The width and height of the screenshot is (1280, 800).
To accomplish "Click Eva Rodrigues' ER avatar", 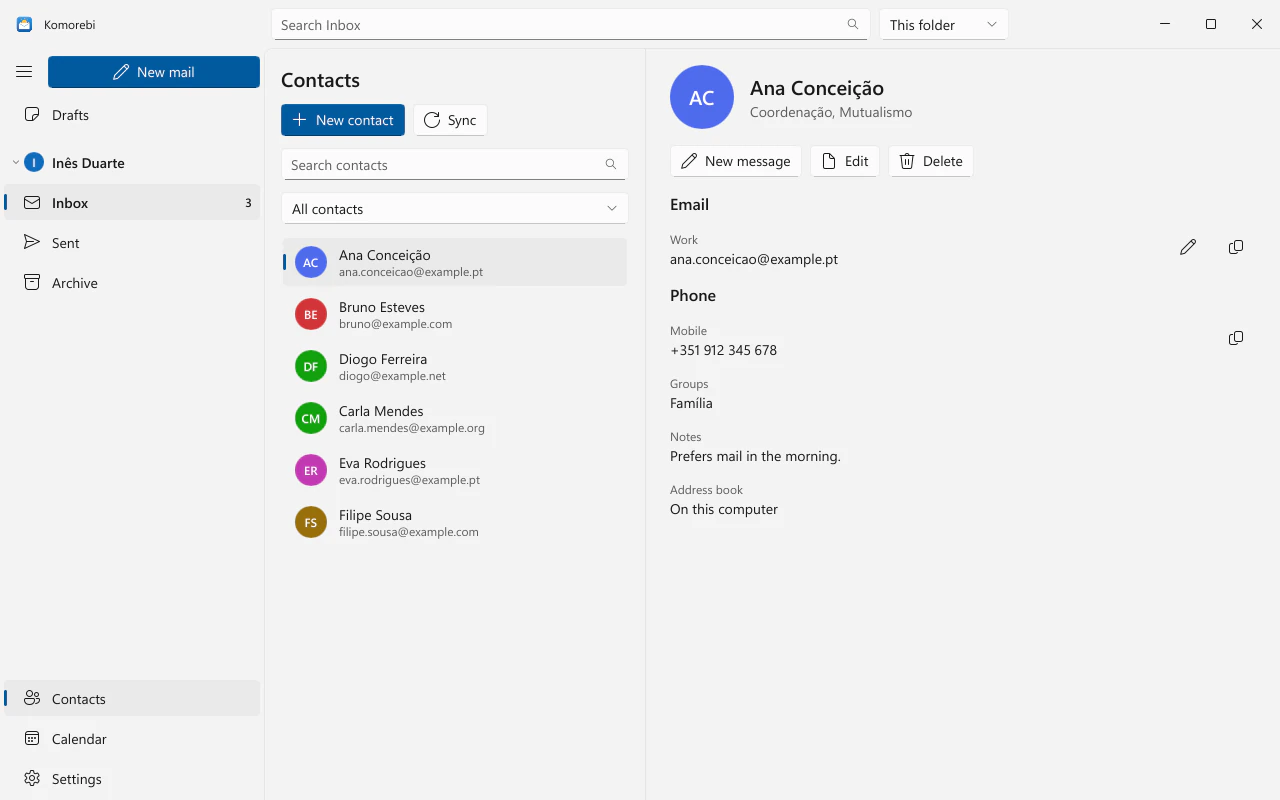I will pyautogui.click(x=311, y=471).
